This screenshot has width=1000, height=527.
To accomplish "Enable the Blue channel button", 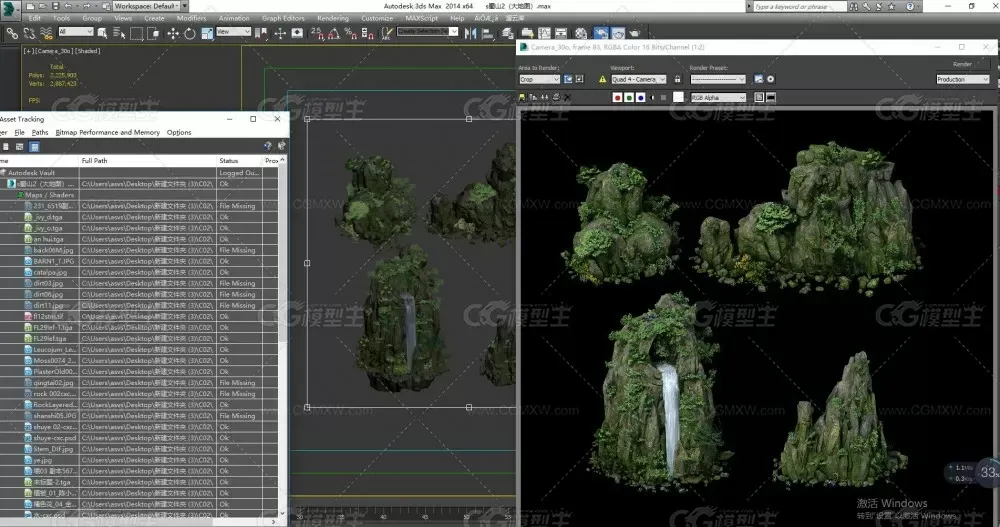I will [640, 98].
